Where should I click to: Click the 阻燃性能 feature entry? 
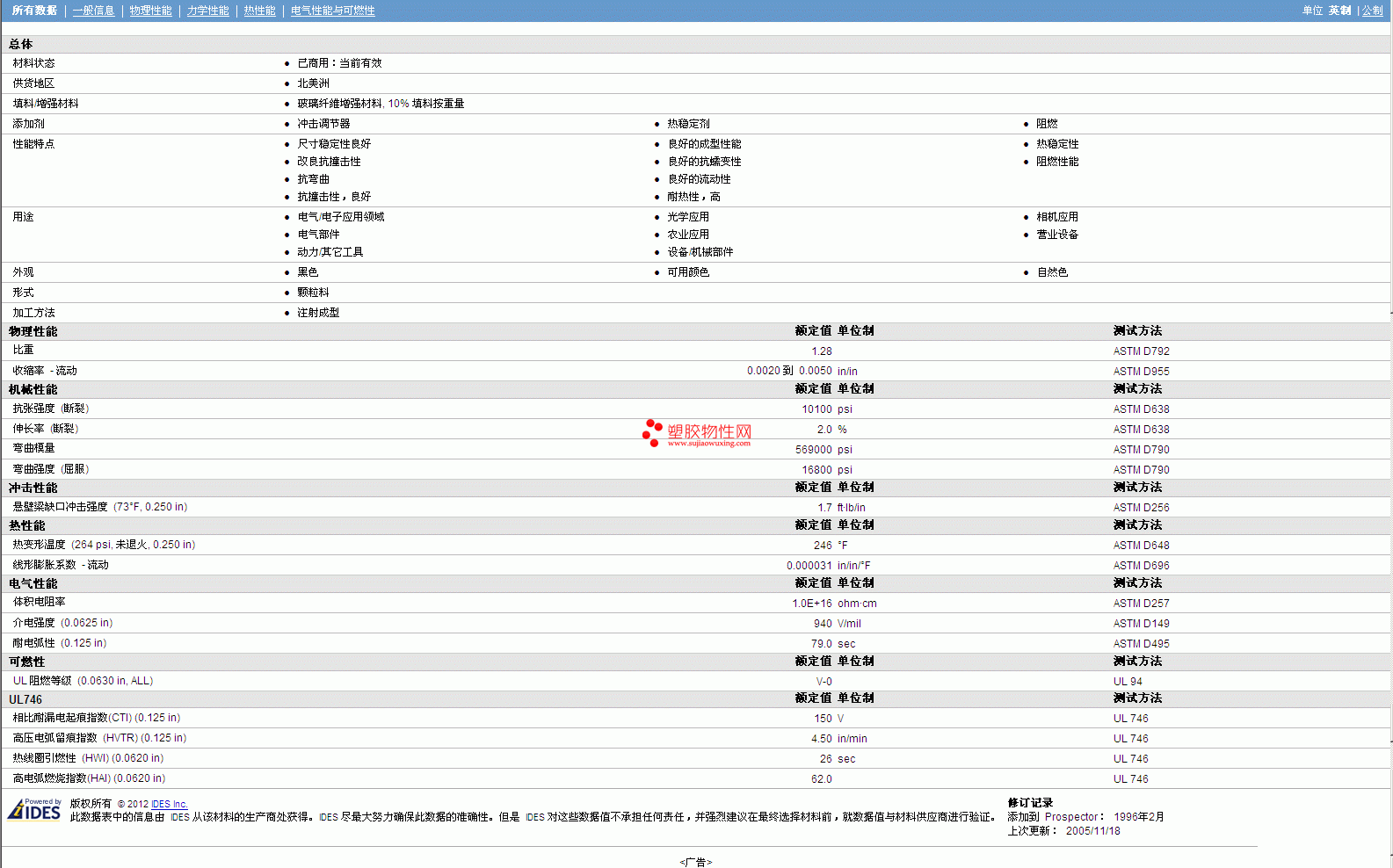pos(1057,162)
